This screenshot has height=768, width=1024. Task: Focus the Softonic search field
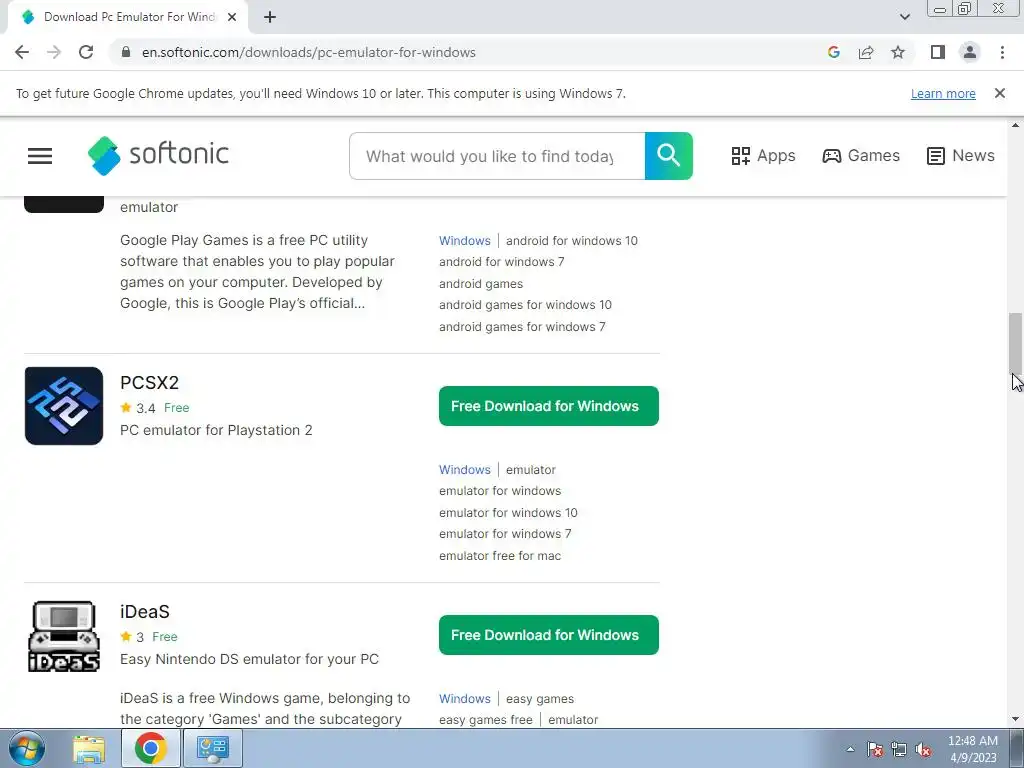tap(497, 156)
